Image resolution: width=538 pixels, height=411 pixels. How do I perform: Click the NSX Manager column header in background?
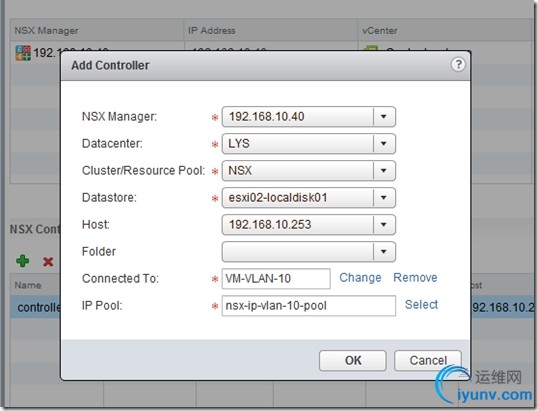97,31
